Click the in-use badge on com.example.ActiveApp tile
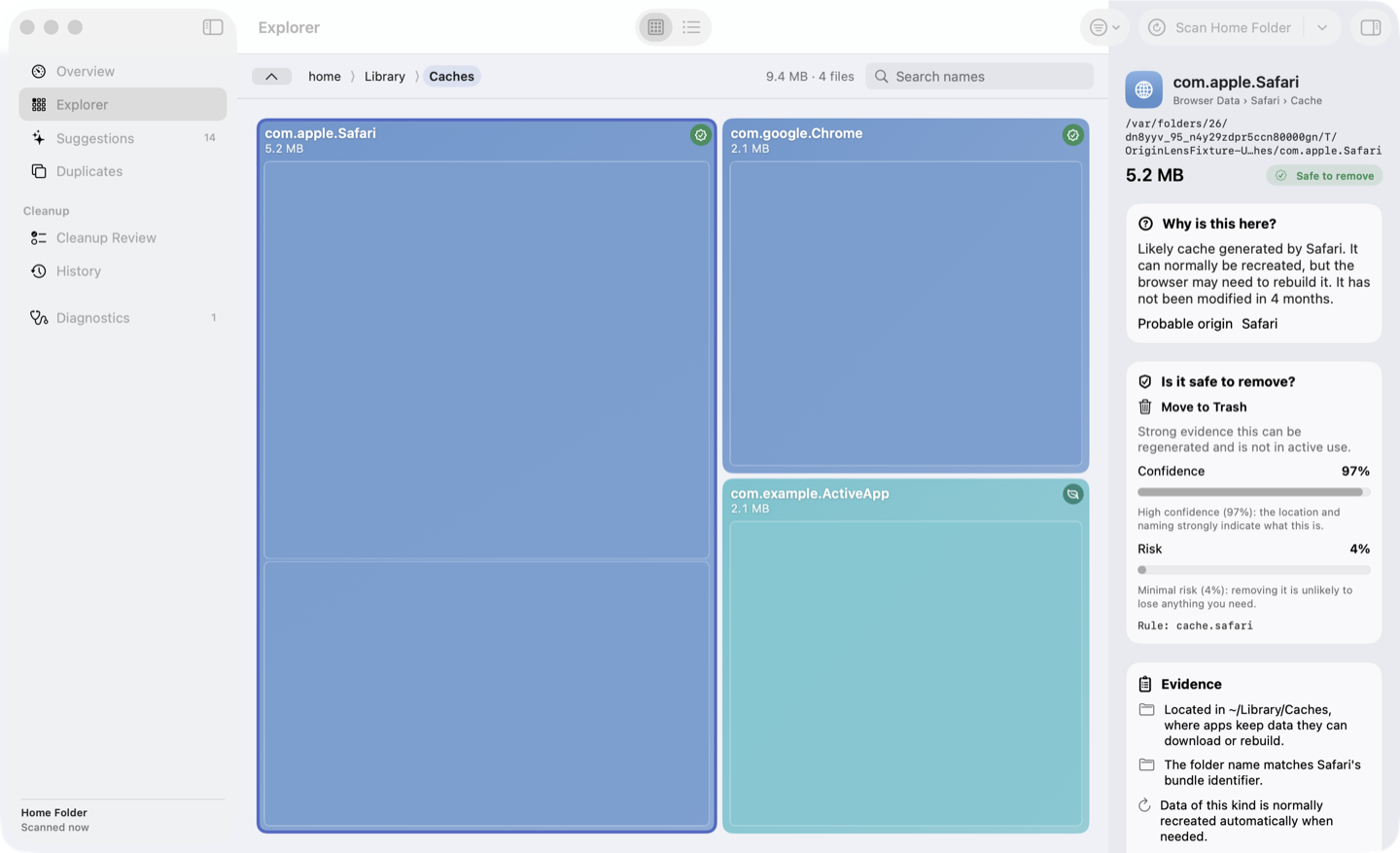 (x=1072, y=494)
